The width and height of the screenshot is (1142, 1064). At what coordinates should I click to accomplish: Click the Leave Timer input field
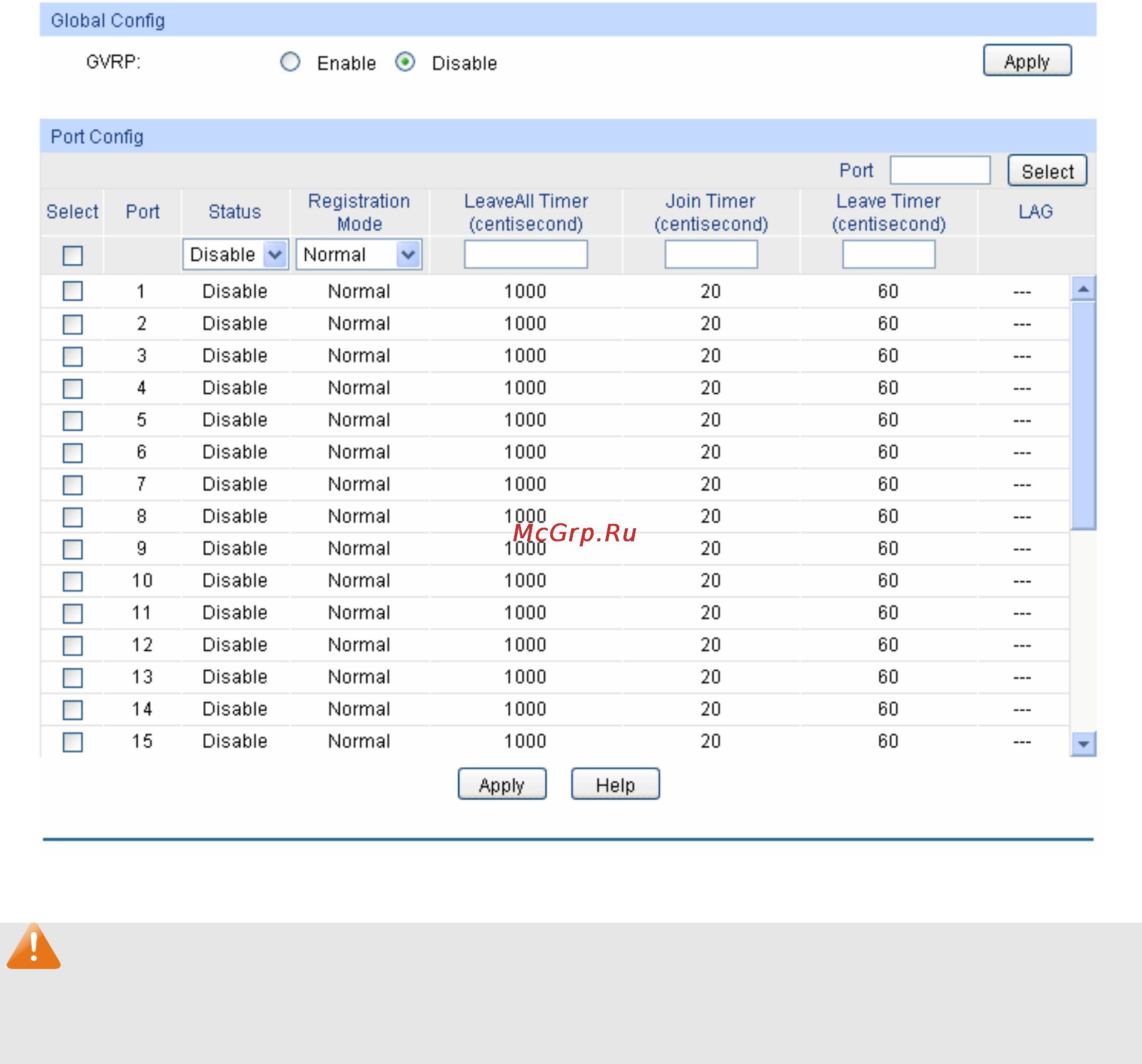[x=889, y=254]
